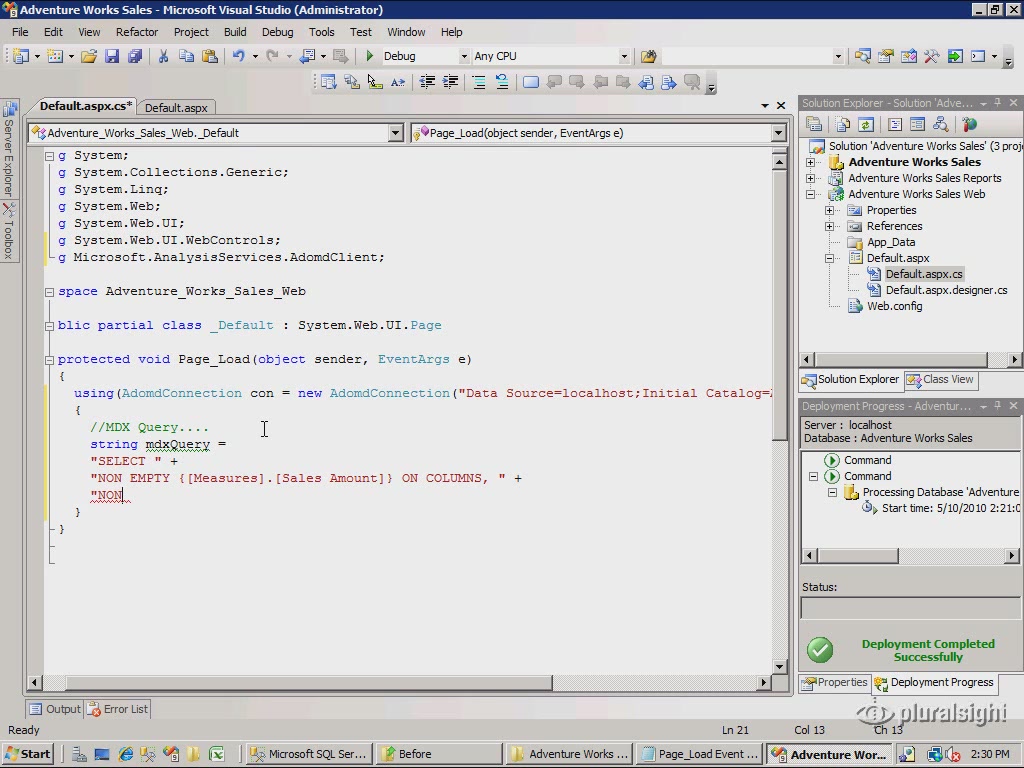
Task: Click the Find in Files icon
Action: click(x=648, y=56)
